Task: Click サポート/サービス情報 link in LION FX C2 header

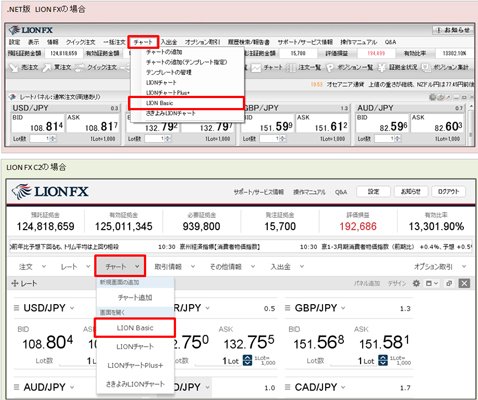Action: click(259, 192)
